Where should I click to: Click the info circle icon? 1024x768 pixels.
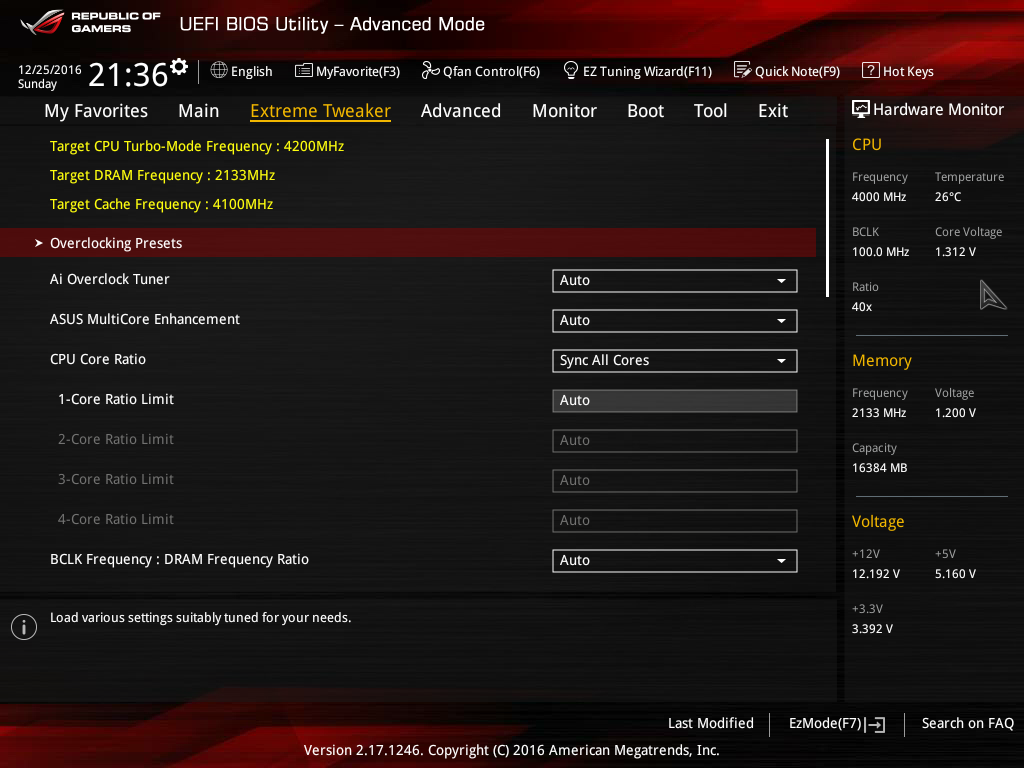coord(24,627)
